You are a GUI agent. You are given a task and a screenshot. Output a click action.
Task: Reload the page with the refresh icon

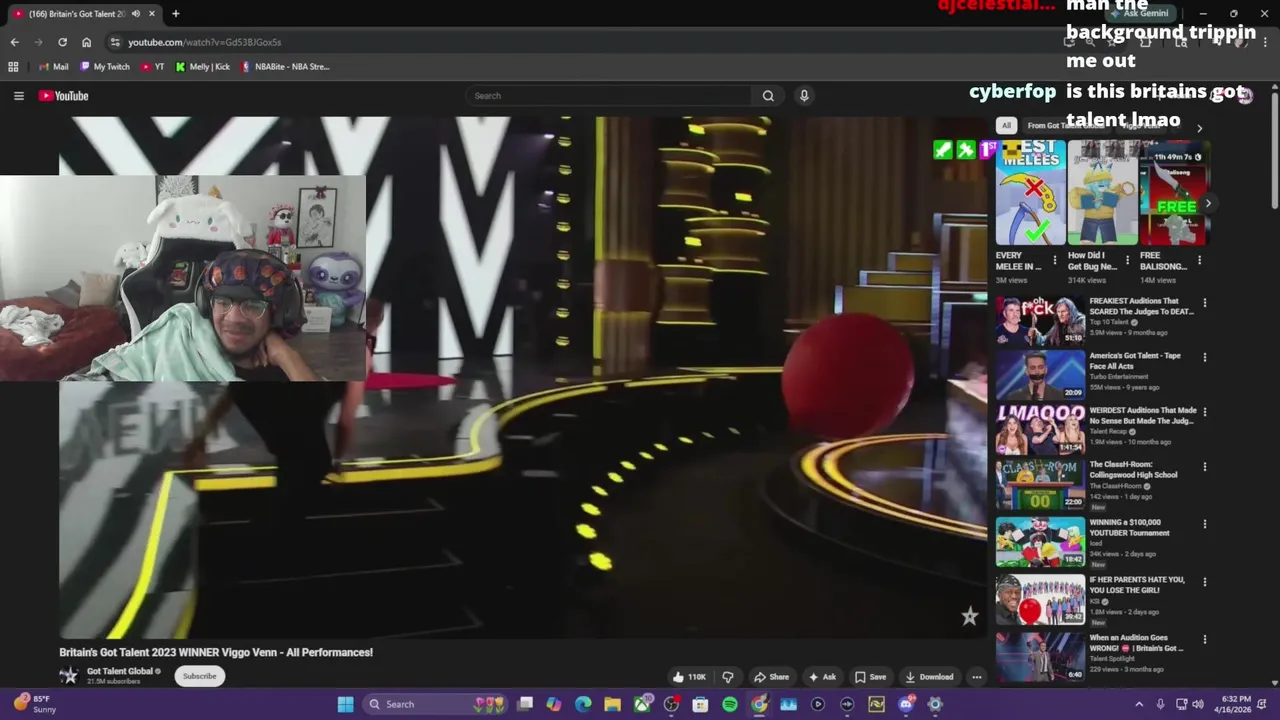click(62, 42)
